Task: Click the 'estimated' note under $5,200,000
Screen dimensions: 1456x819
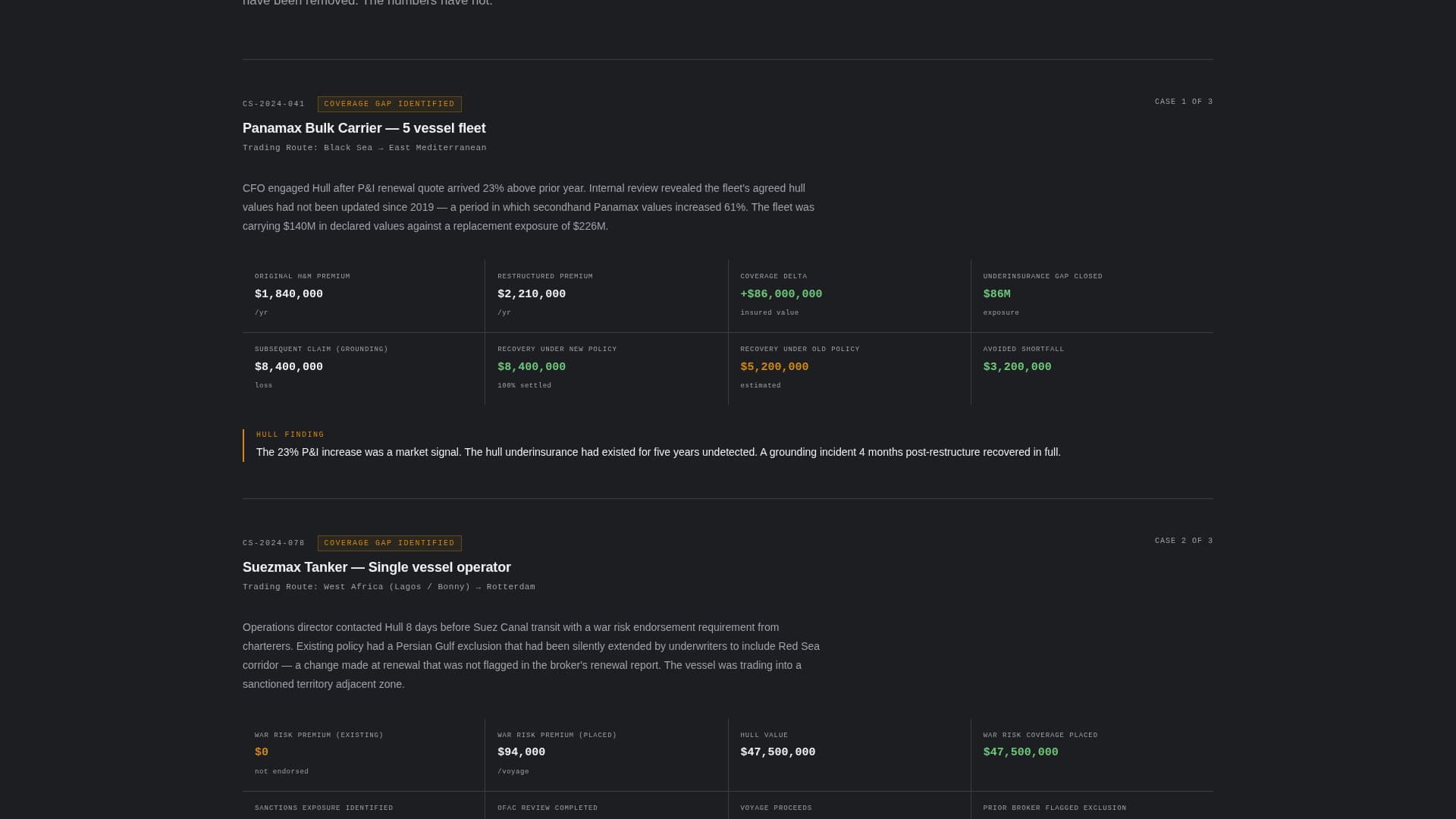Action: tap(761, 386)
